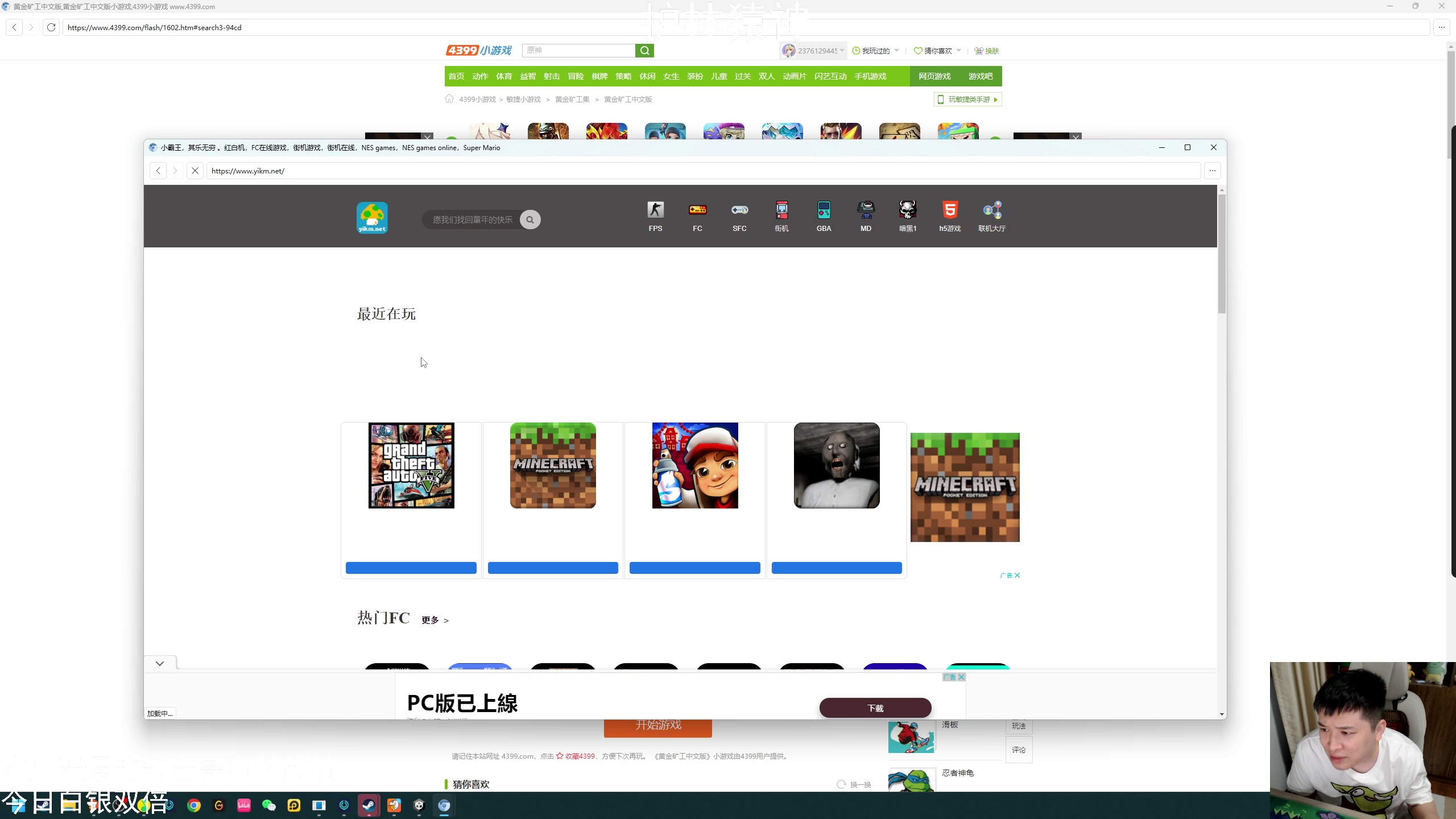
Task: Click the yikm search magnifier button
Action: pyautogui.click(x=530, y=220)
